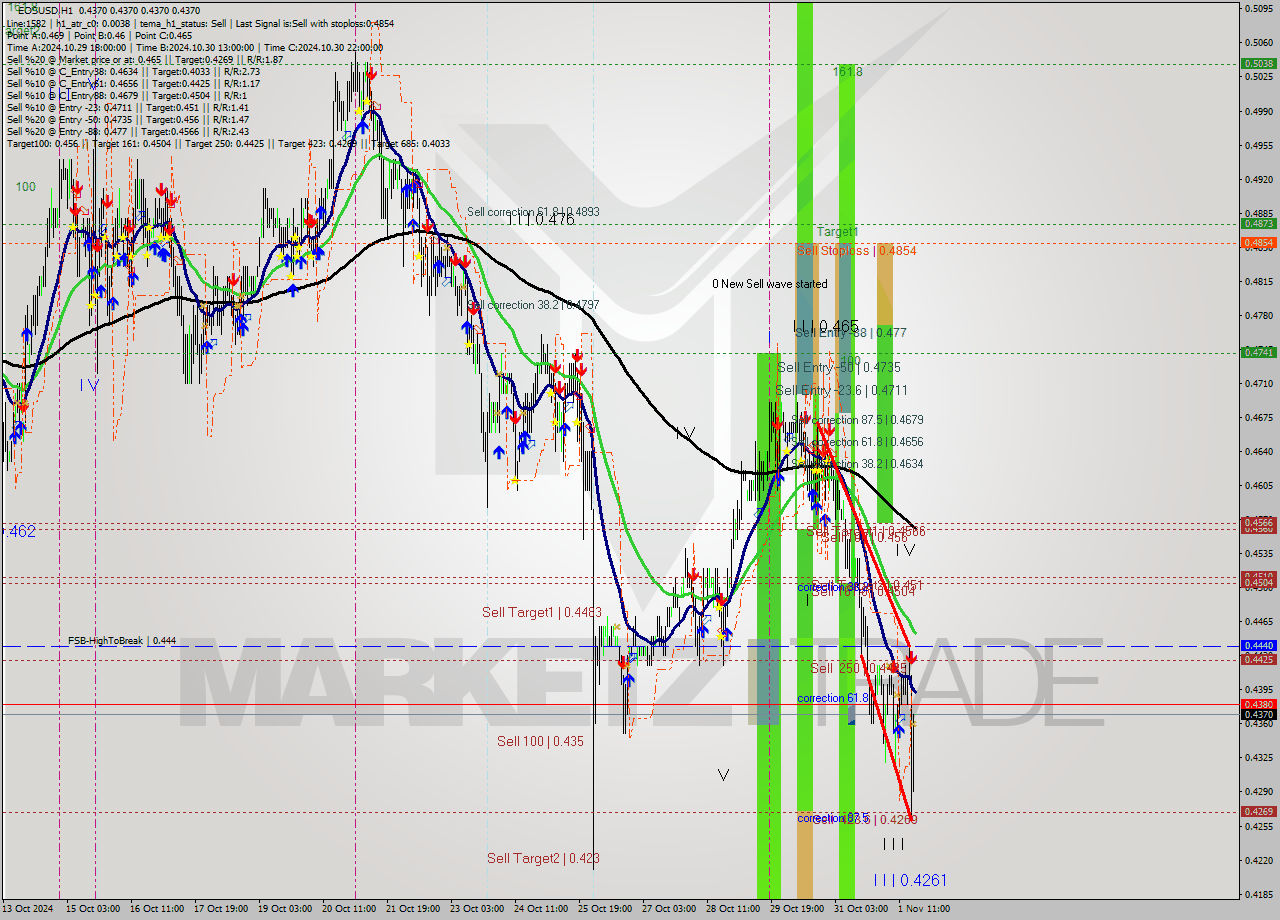Select the 'Sell Target2 | 0.423' label
Image resolution: width=1280 pixels, height=920 pixels.
(543, 858)
